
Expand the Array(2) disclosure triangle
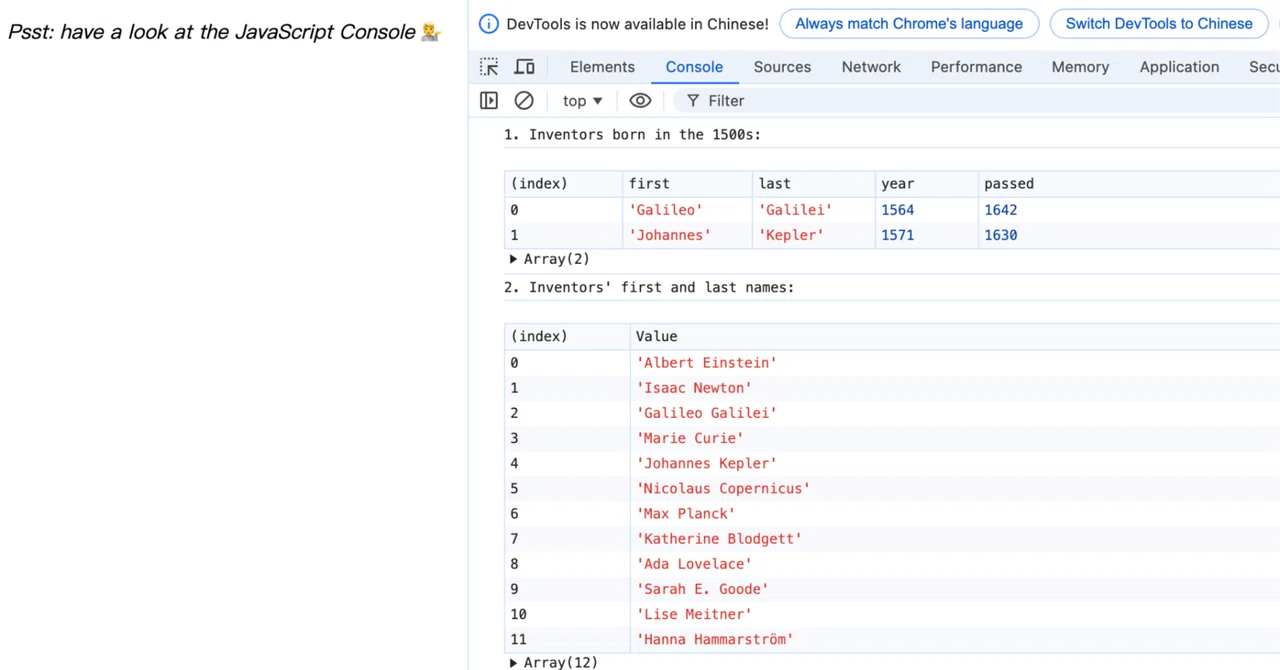[x=513, y=259]
